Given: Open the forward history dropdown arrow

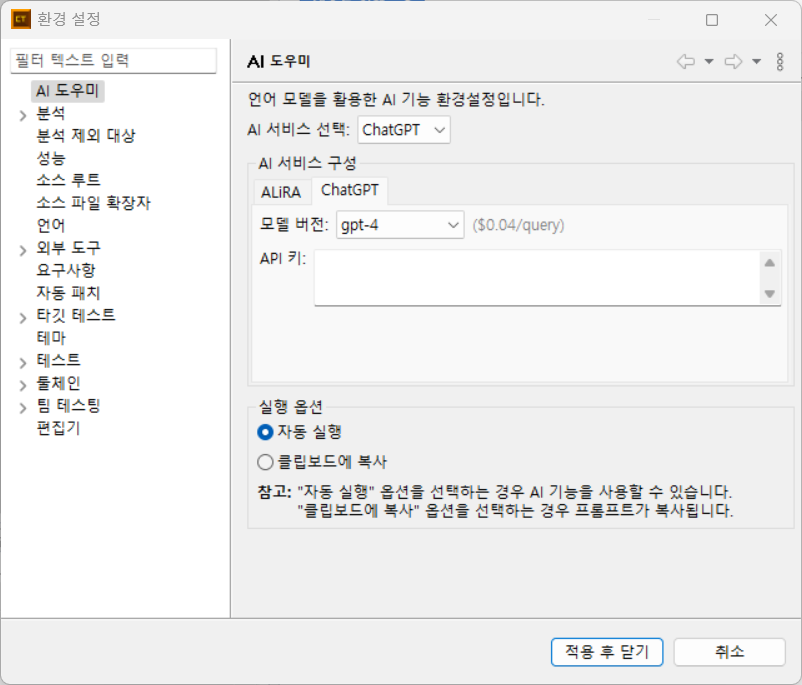Looking at the screenshot, I should tap(756, 61).
